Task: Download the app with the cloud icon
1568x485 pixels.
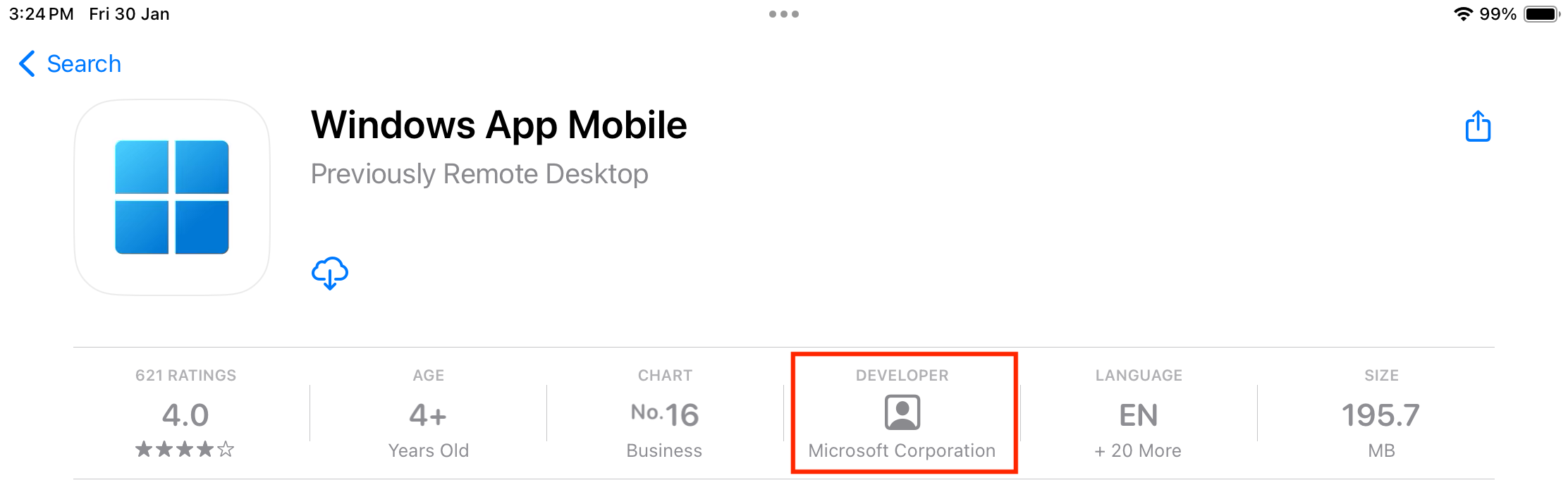Action: click(x=329, y=273)
